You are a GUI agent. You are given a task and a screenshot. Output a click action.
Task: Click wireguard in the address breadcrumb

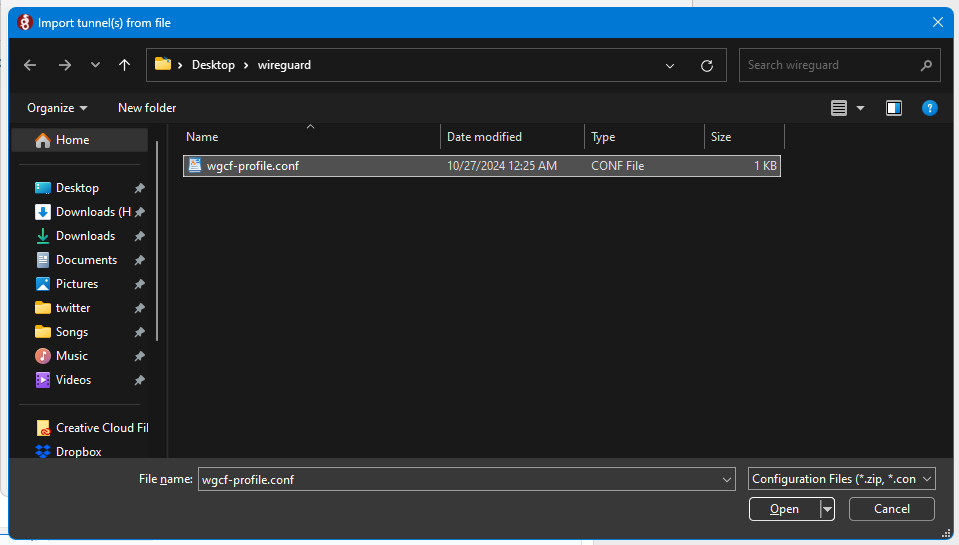pos(284,65)
